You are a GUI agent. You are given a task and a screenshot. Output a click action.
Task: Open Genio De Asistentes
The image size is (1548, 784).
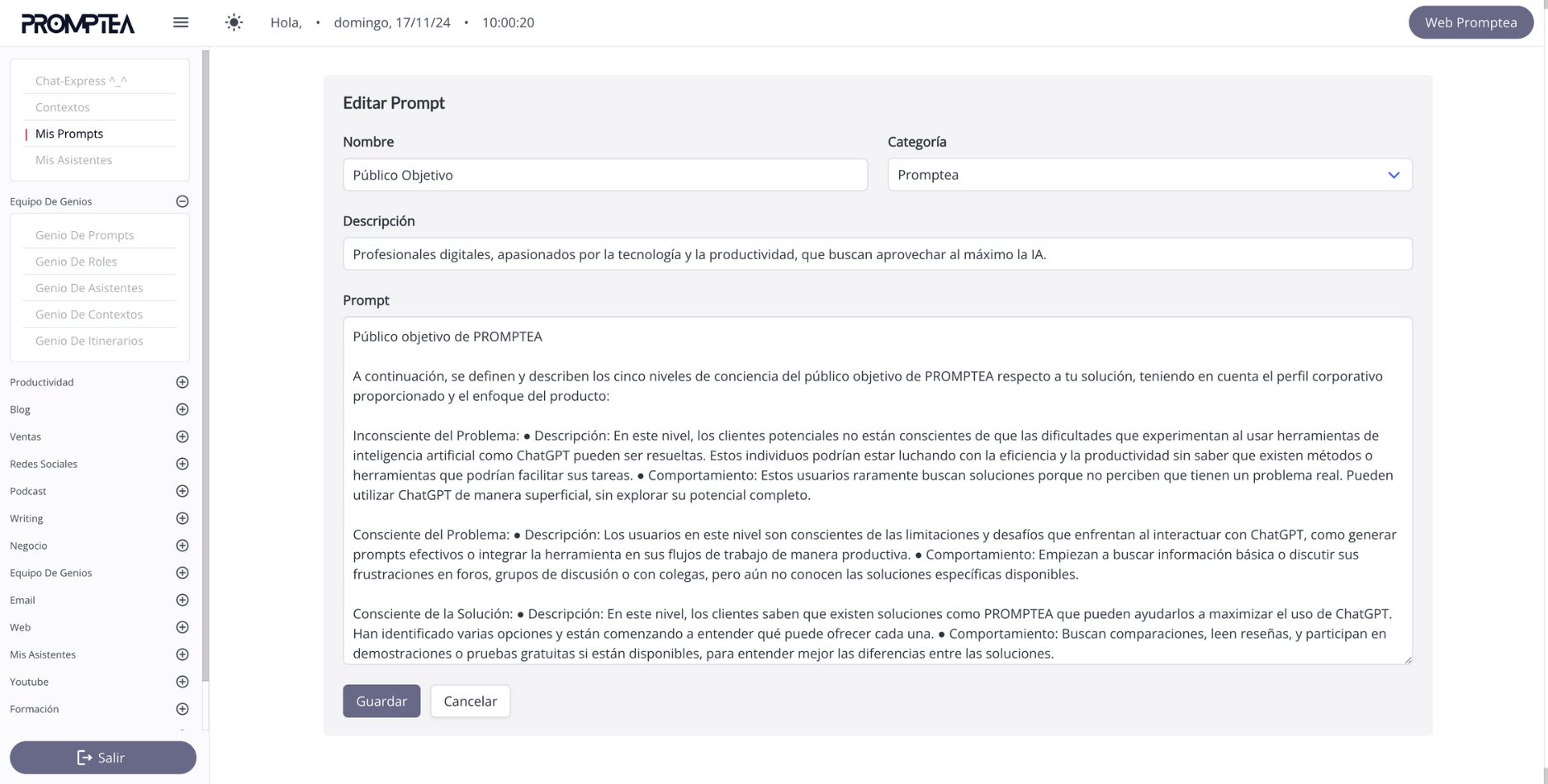click(x=89, y=288)
